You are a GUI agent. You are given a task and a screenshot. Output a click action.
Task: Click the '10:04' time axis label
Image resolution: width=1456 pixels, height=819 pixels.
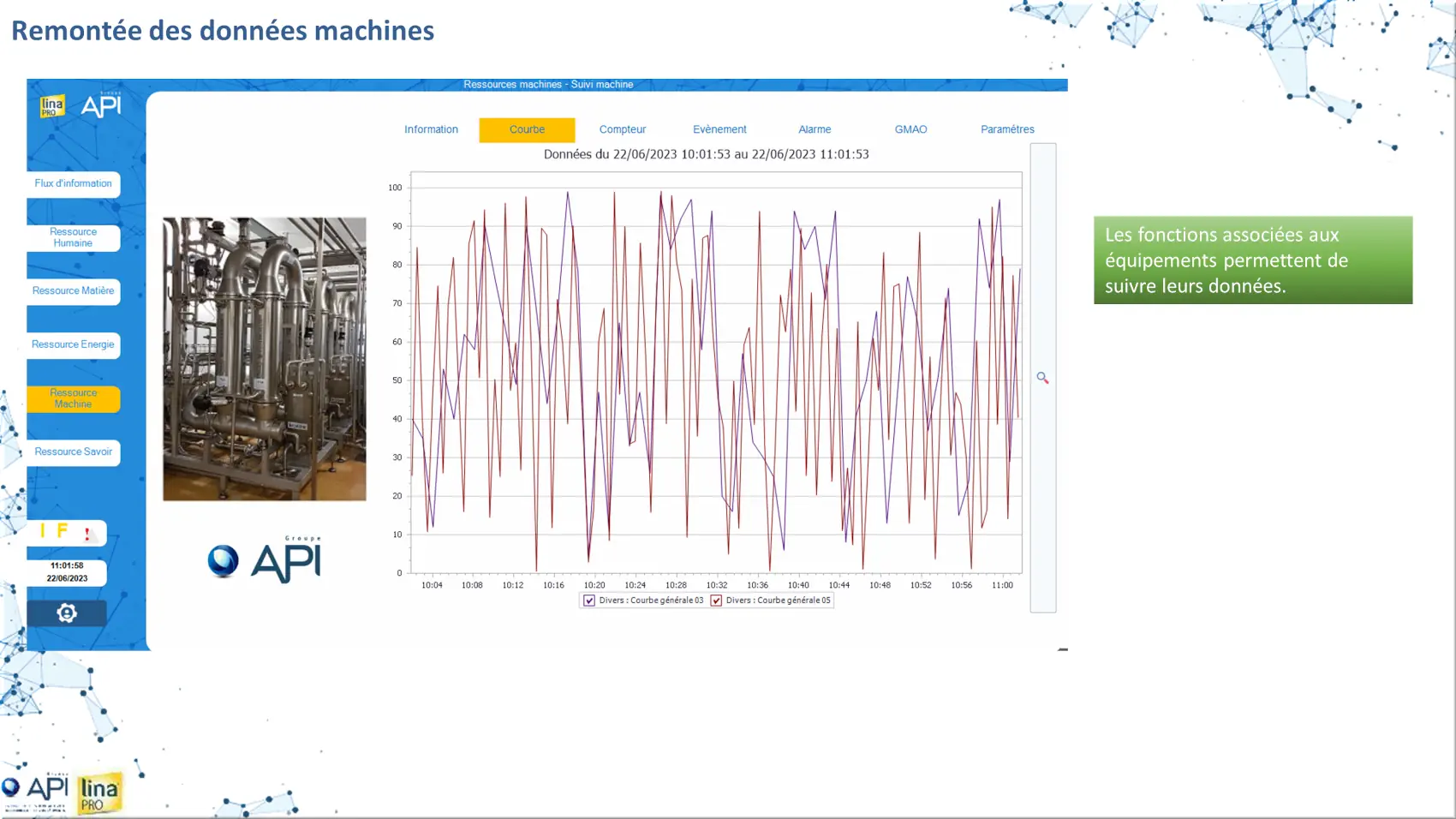pos(432,585)
